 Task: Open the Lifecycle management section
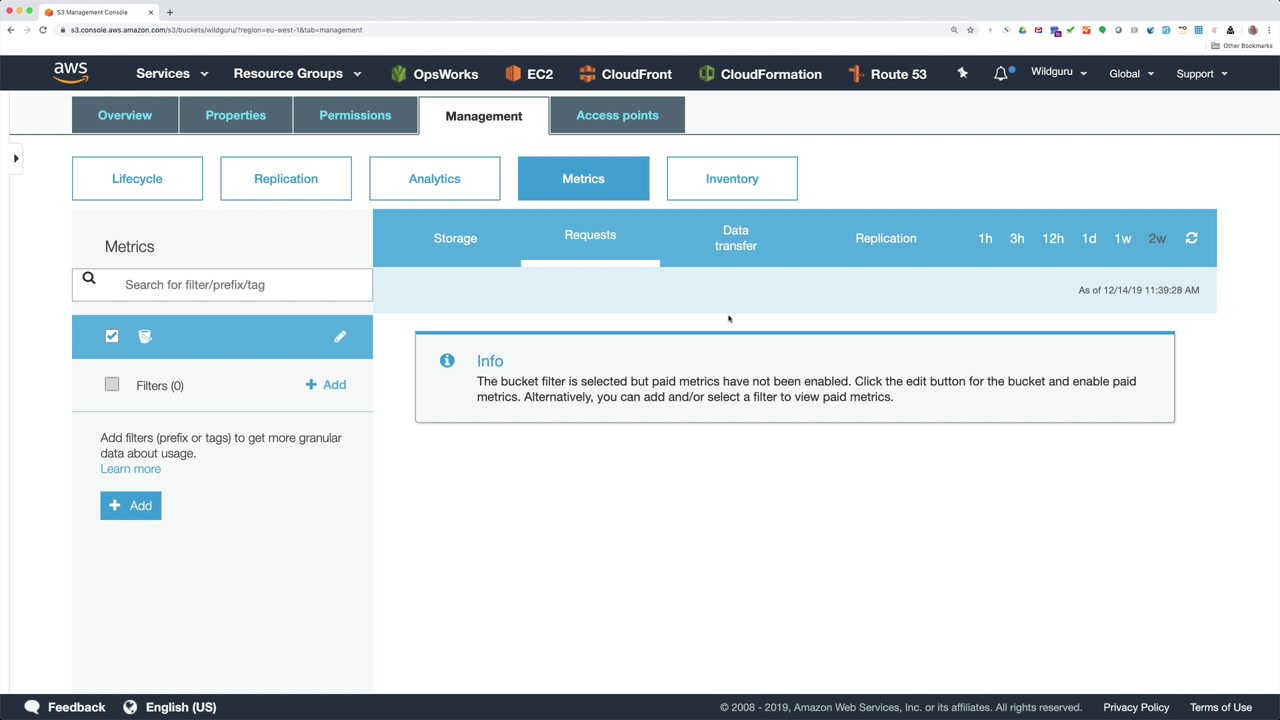(137, 179)
